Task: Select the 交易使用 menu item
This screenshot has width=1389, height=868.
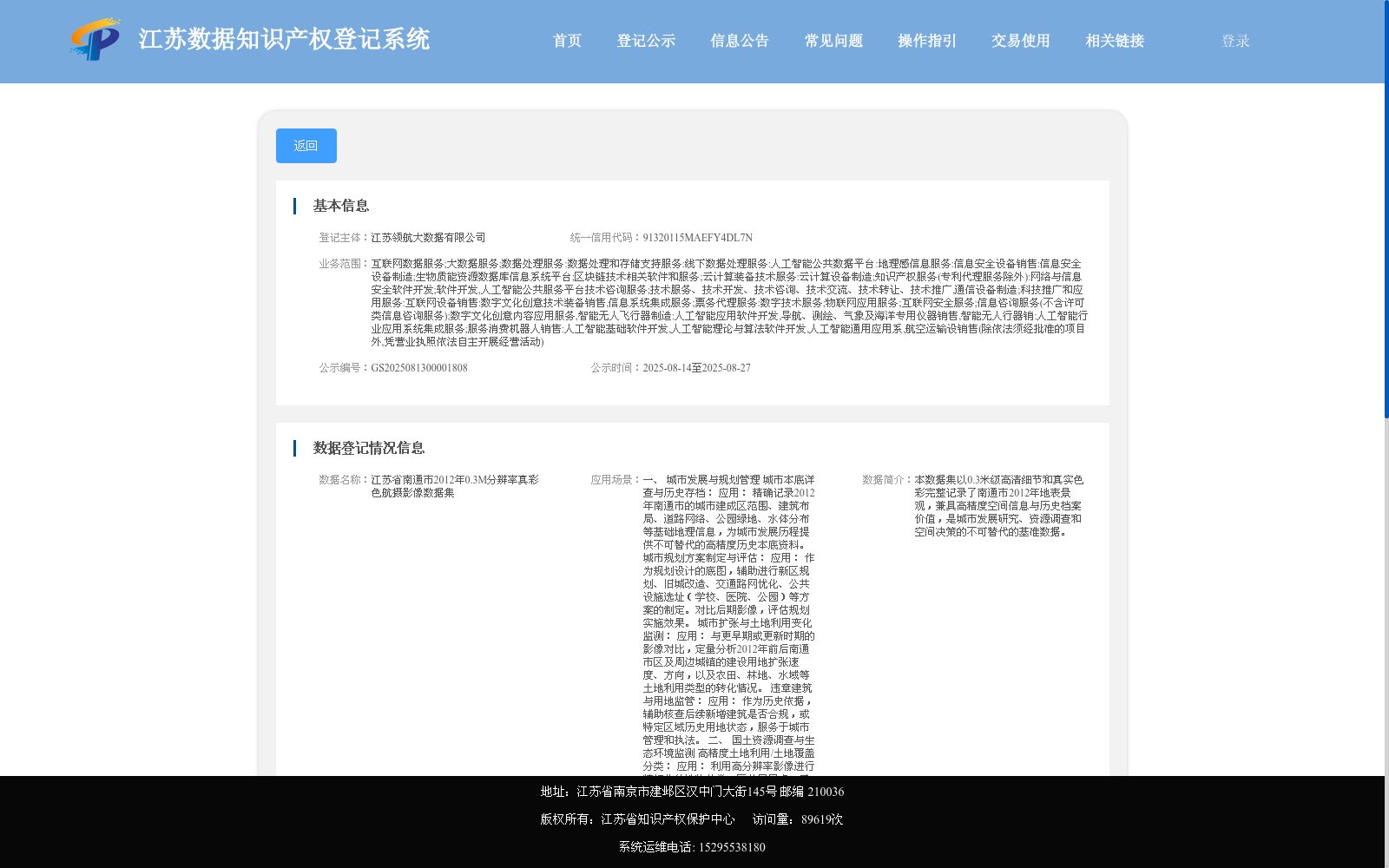Action: point(1021,41)
